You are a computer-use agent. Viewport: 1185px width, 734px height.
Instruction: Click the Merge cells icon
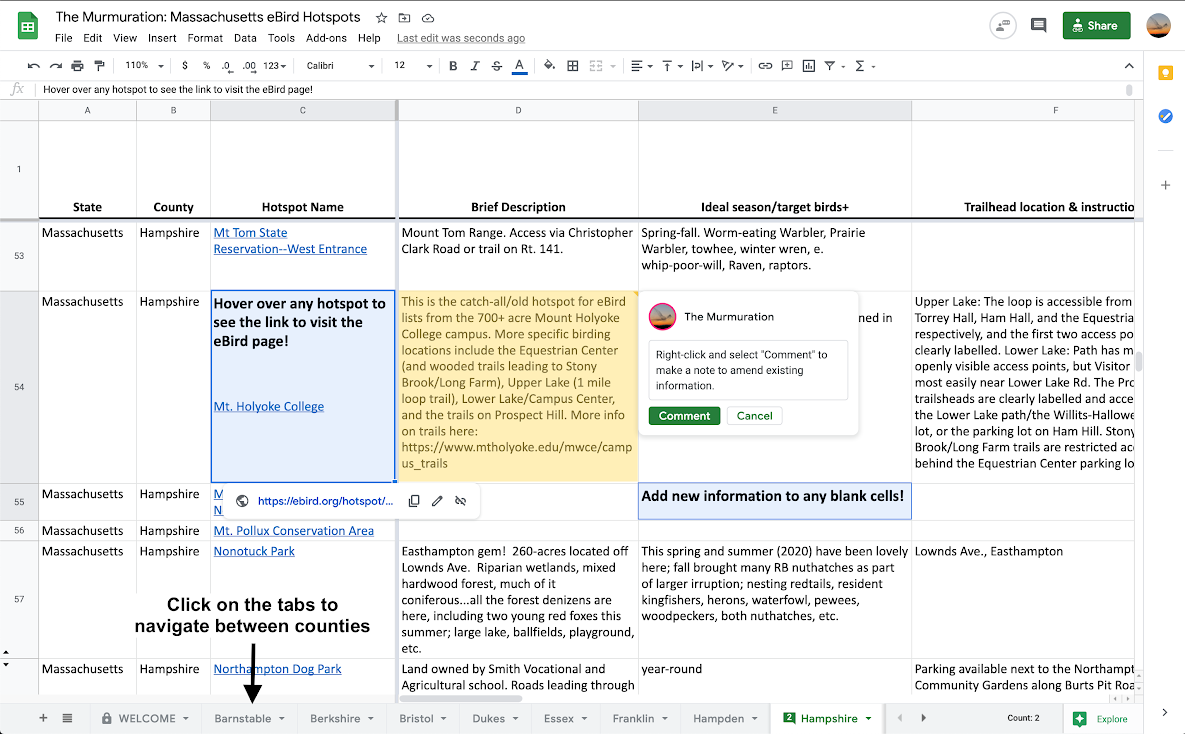[x=596, y=66]
